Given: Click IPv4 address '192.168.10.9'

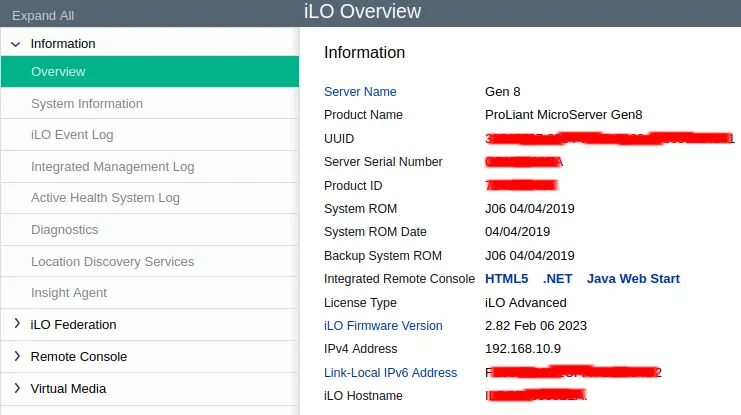Looking at the screenshot, I should pyautogui.click(x=523, y=349).
